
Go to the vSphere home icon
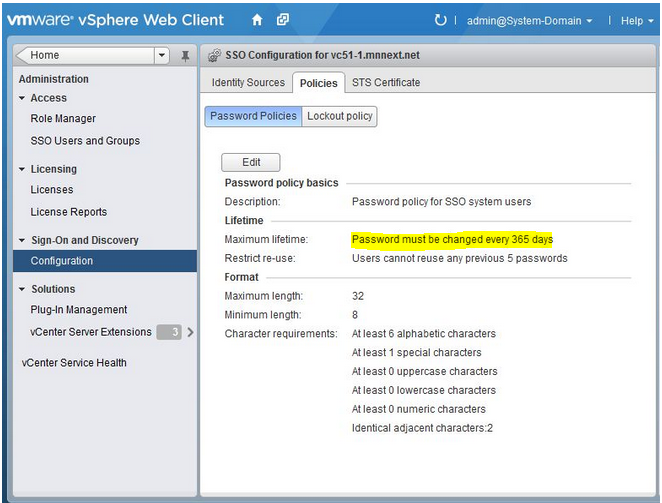(257, 20)
